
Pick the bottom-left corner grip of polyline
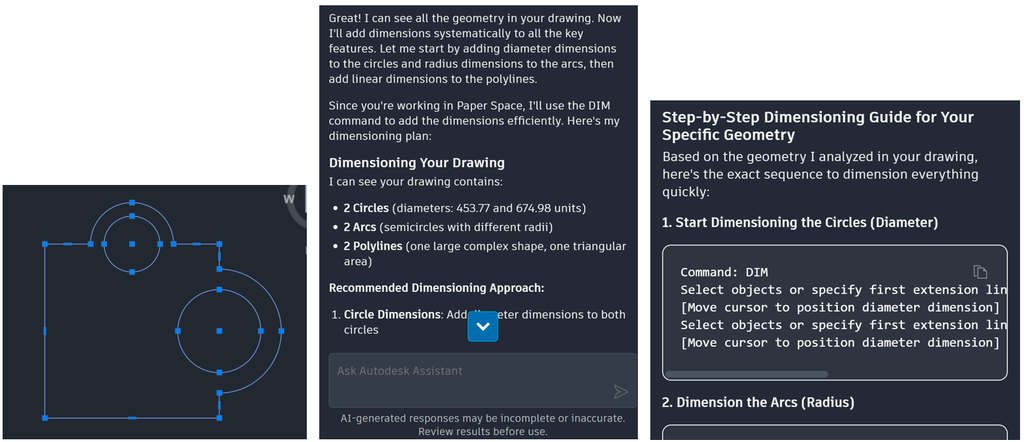(45, 417)
